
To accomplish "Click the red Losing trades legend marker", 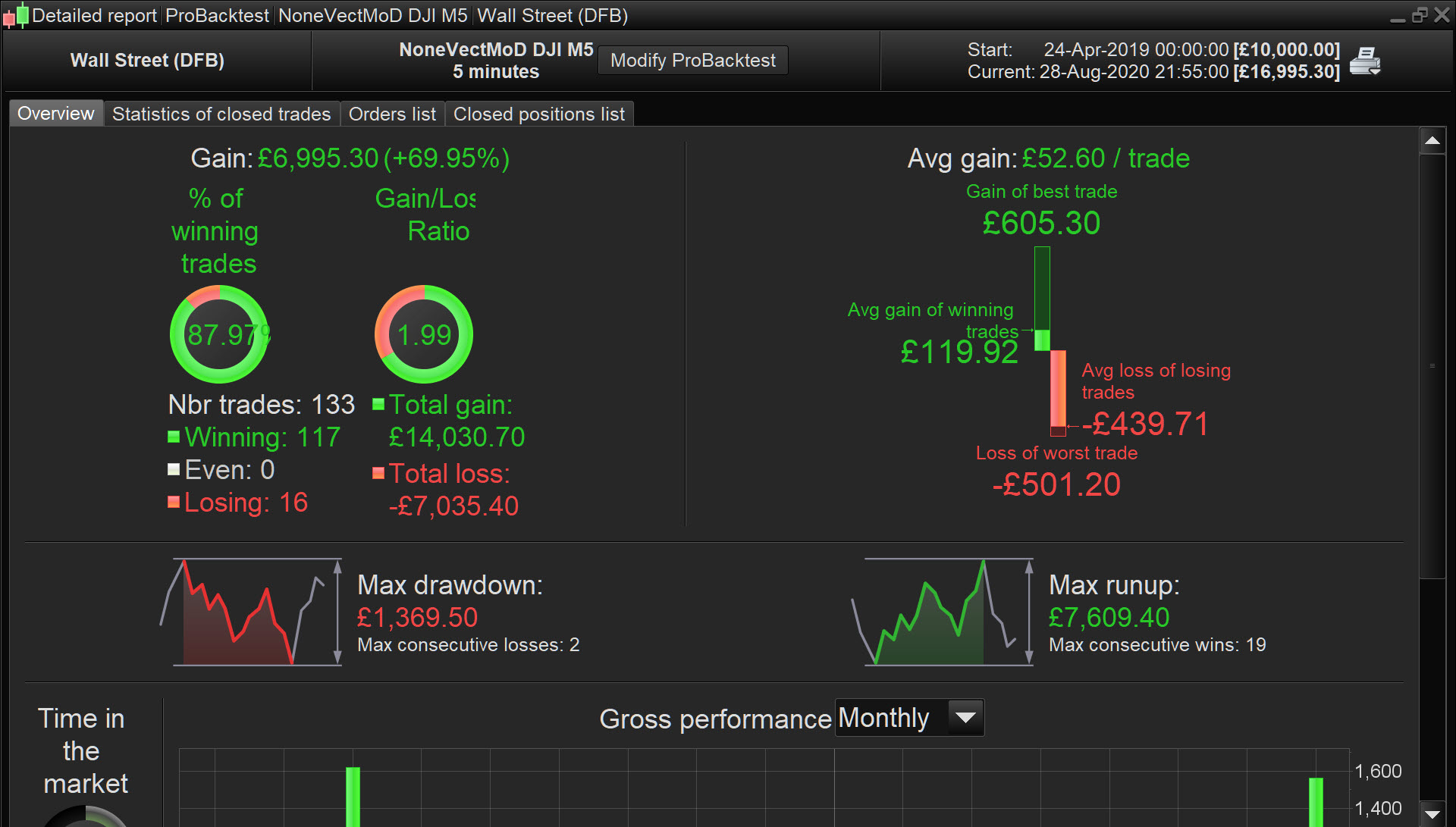I will 174,502.
